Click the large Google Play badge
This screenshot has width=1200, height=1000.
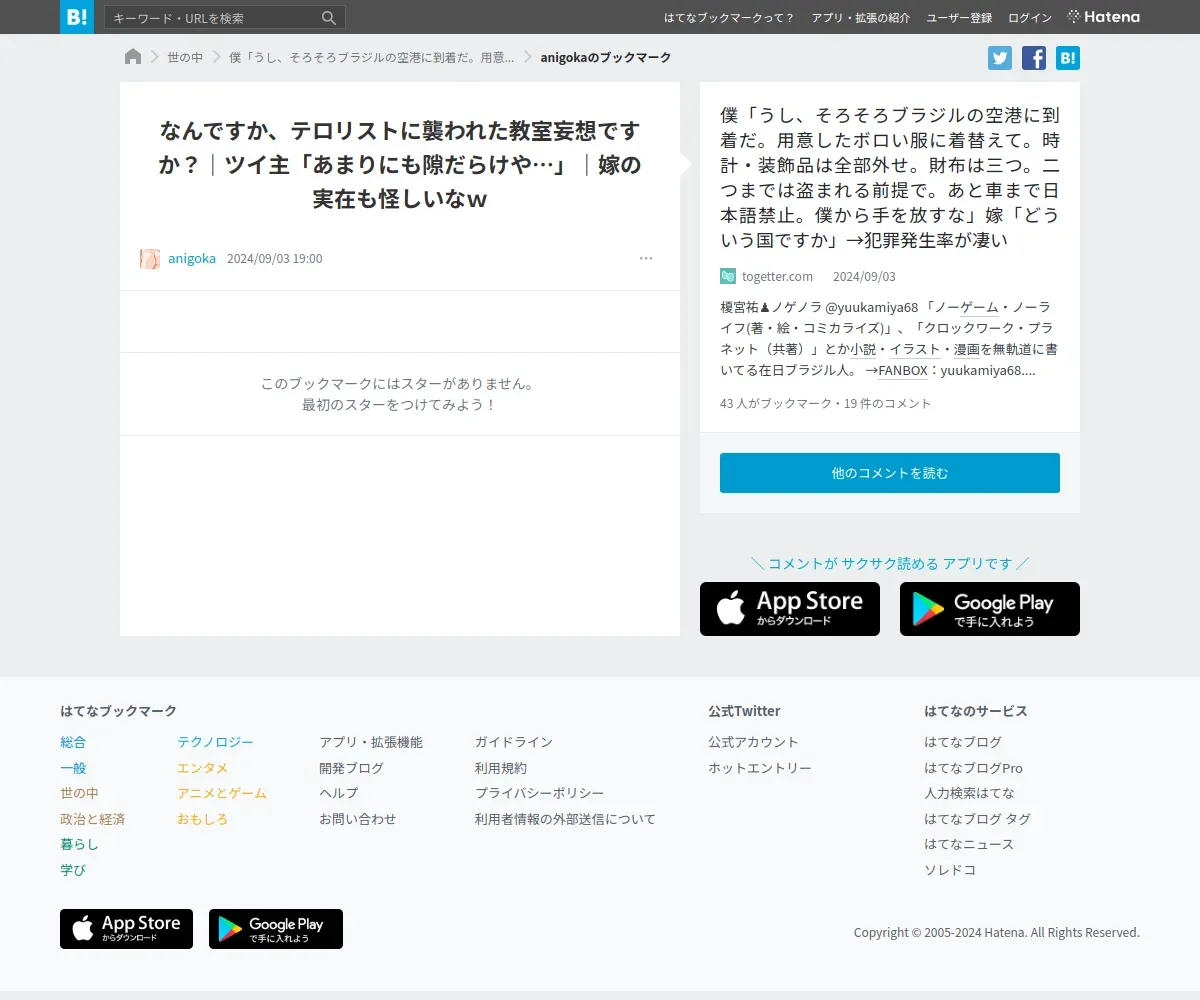tap(990, 609)
